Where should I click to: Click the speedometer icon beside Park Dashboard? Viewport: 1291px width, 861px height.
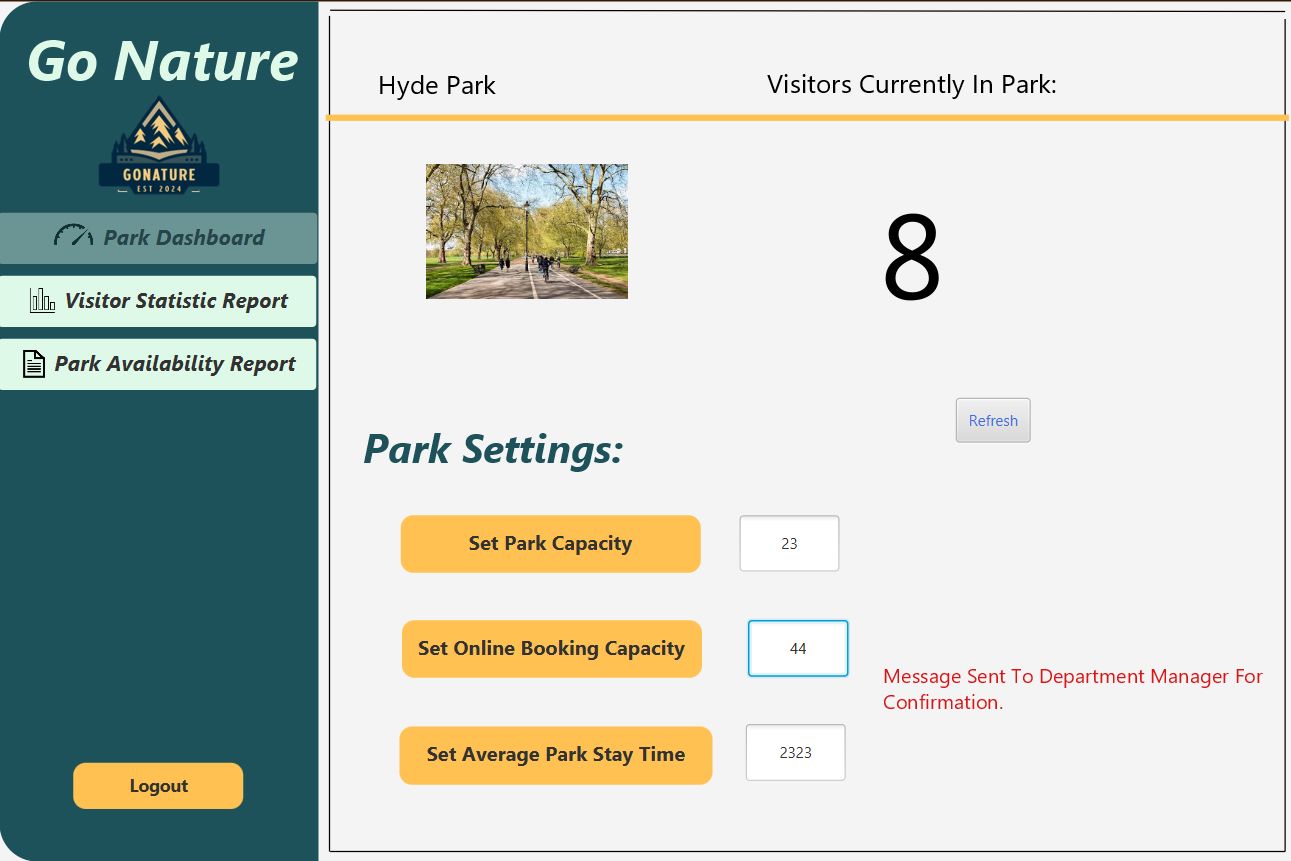[x=73, y=237]
